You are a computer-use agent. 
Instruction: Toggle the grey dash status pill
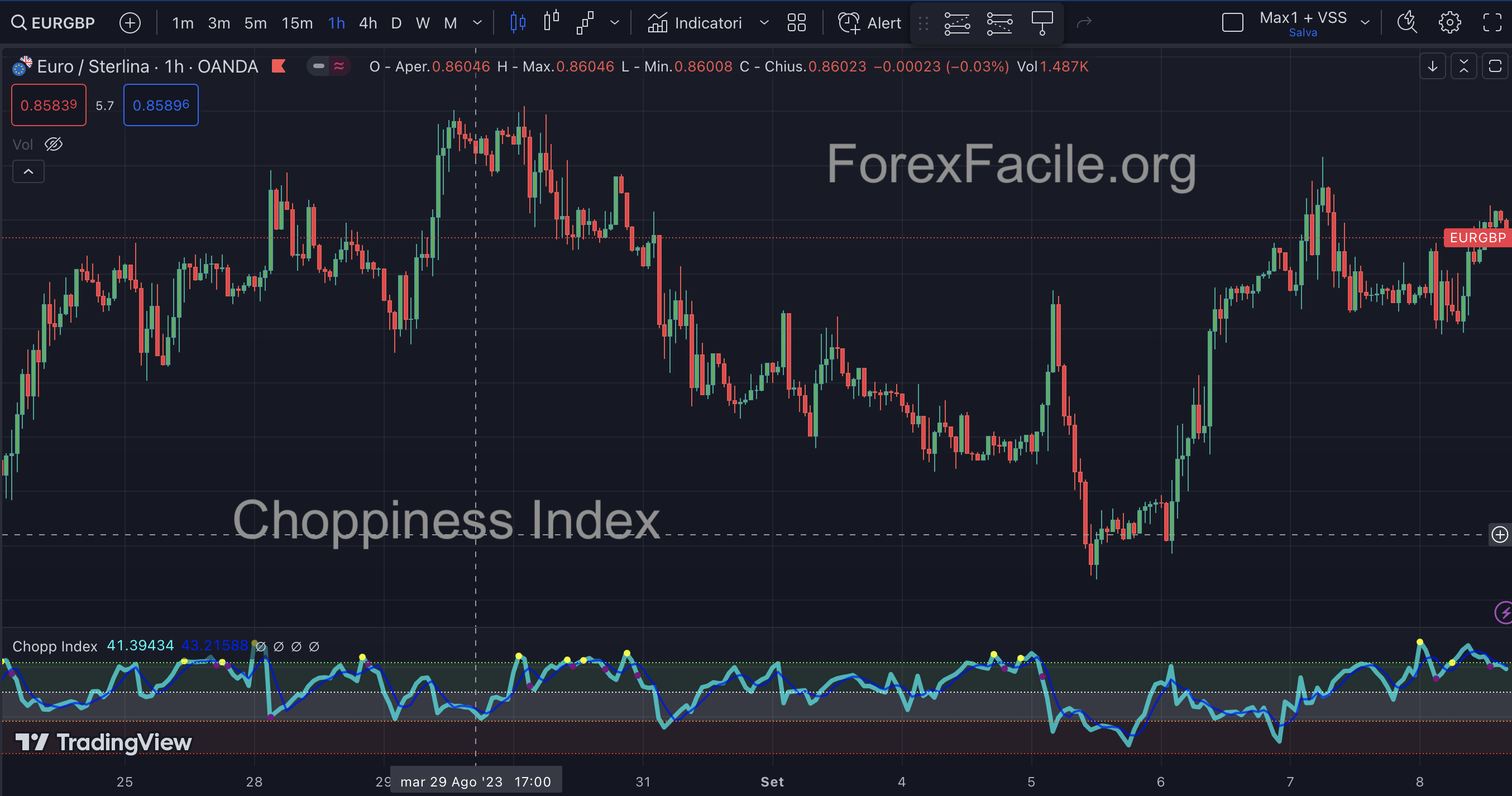pos(319,66)
